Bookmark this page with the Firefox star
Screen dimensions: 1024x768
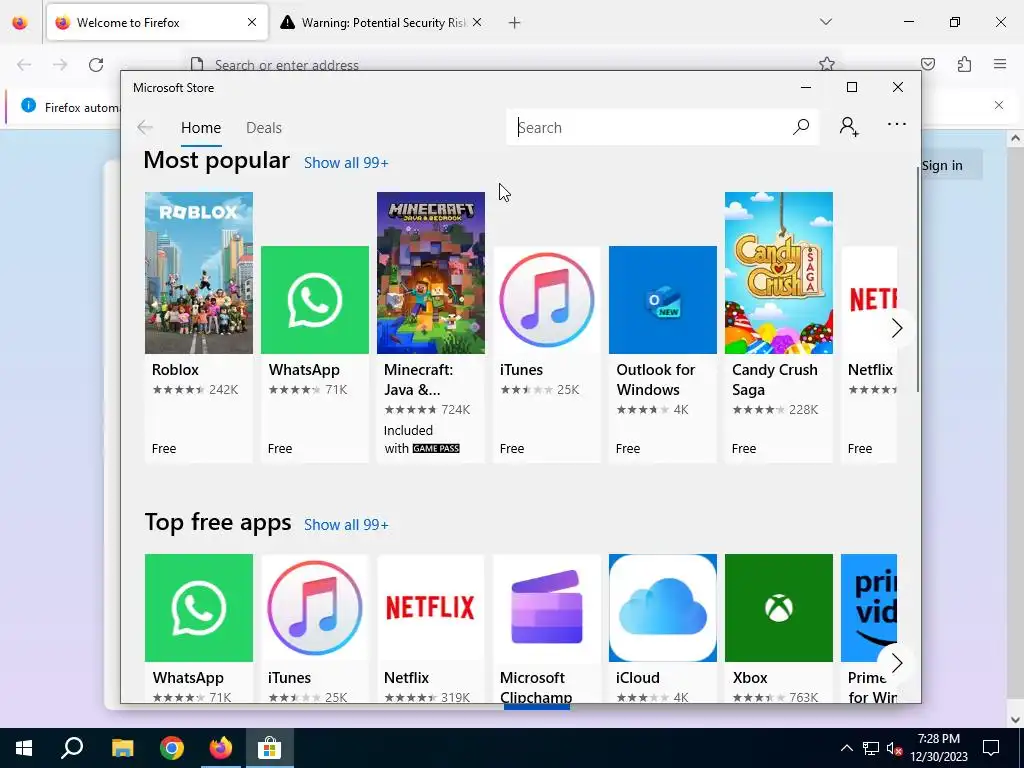click(827, 63)
